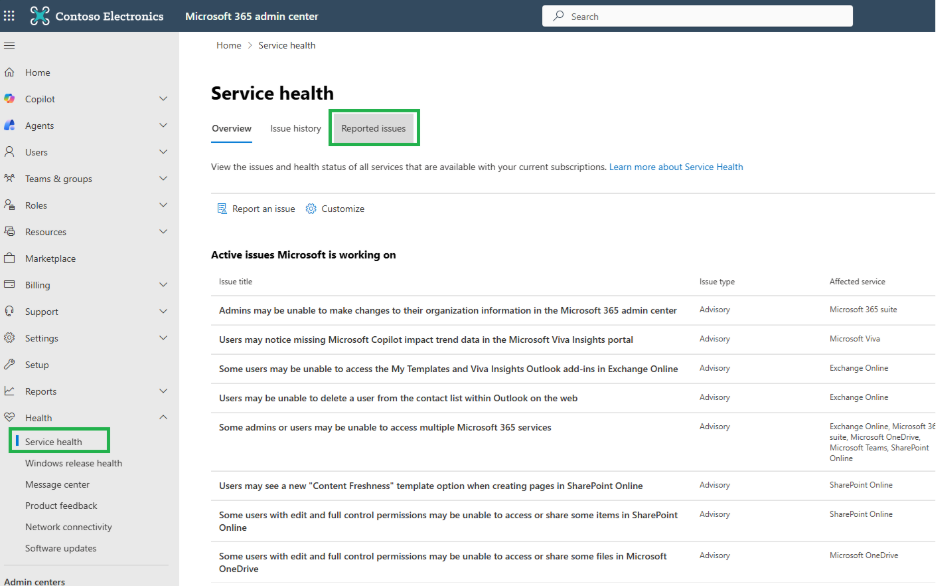Expand the Users menu chevron

click(163, 152)
